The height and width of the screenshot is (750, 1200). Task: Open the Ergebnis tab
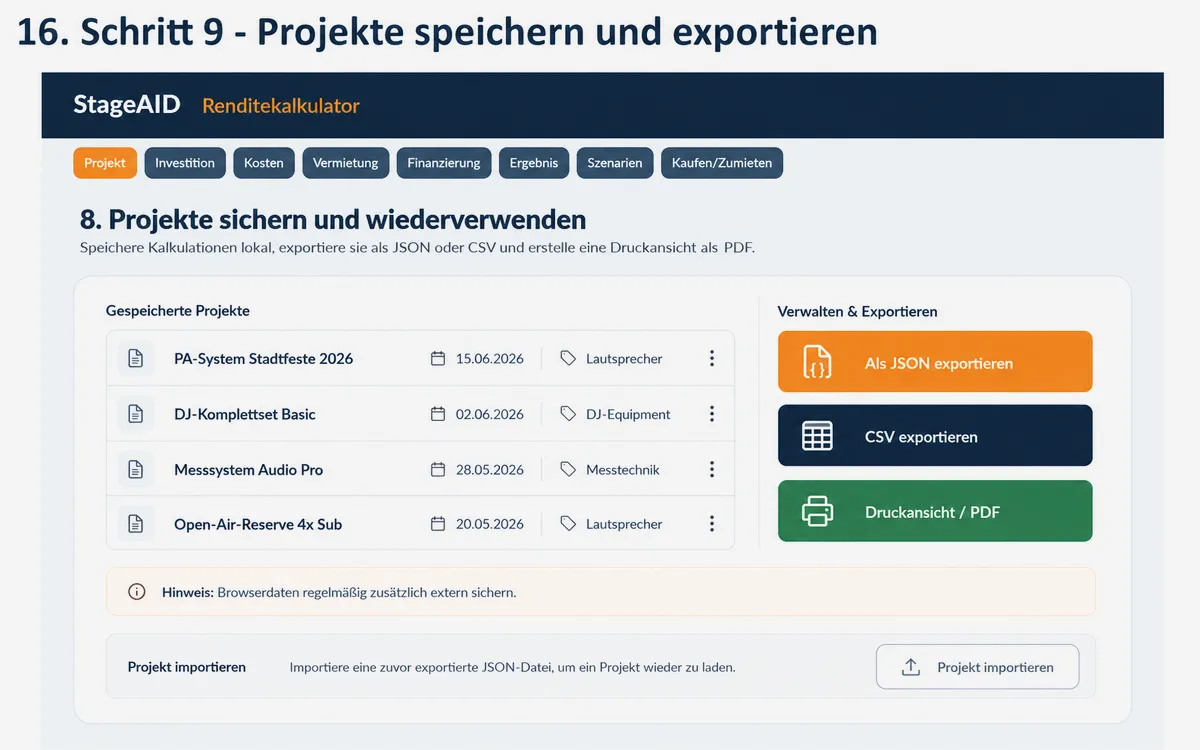[534, 163]
